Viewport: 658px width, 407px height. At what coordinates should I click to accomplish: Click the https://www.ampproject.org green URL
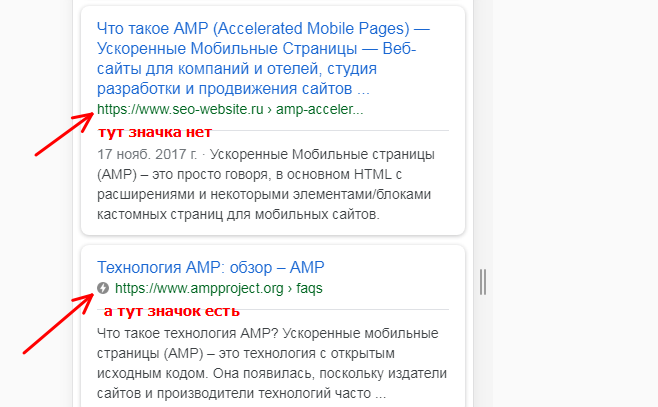tap(199, 288)
